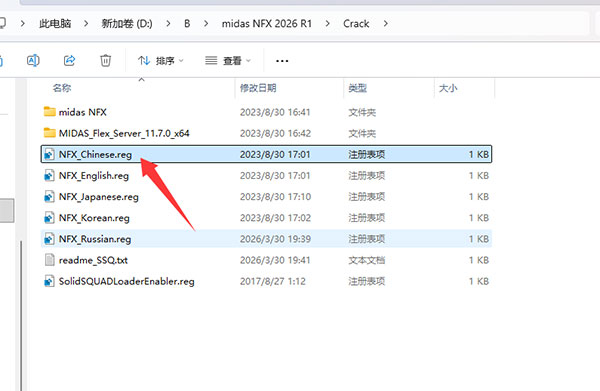This screenshot has width=600, height=391.
Task: Click the MIDAS_Flex_Server_11.7.0_x64 name
Action: click(124, 133)
